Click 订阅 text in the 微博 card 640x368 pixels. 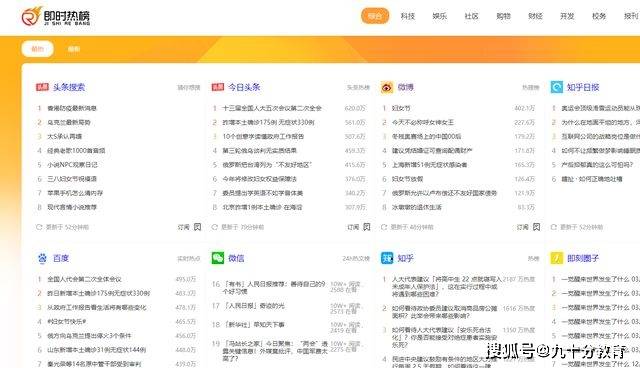[x=523, y=227]
